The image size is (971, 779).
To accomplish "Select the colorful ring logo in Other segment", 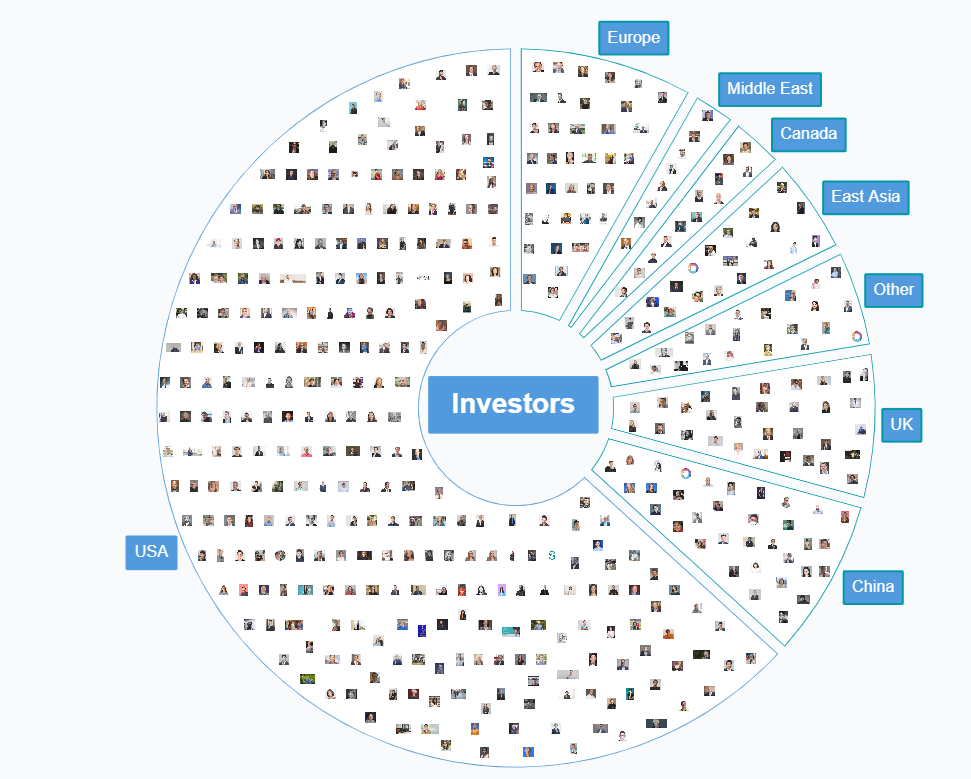I will [x=856, y=335].
